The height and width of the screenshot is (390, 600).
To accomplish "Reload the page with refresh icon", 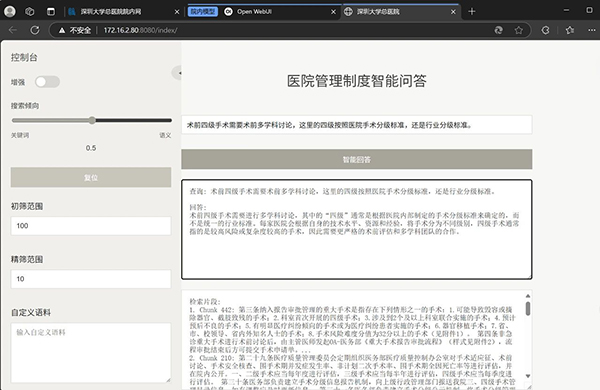I will tap(35, 30).
